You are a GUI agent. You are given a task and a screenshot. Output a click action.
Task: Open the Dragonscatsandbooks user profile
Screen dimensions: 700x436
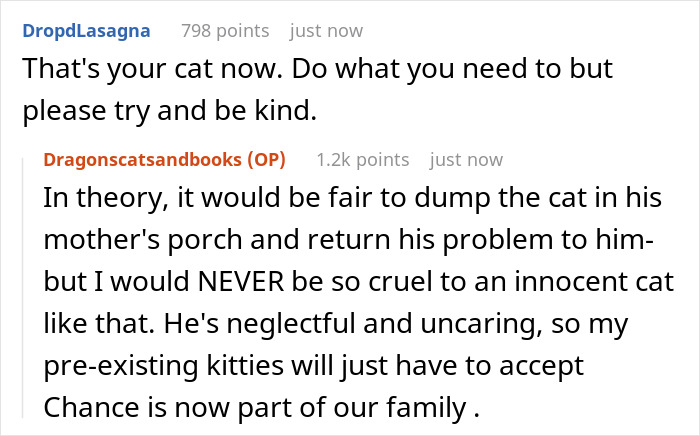(x=148, y=159)
